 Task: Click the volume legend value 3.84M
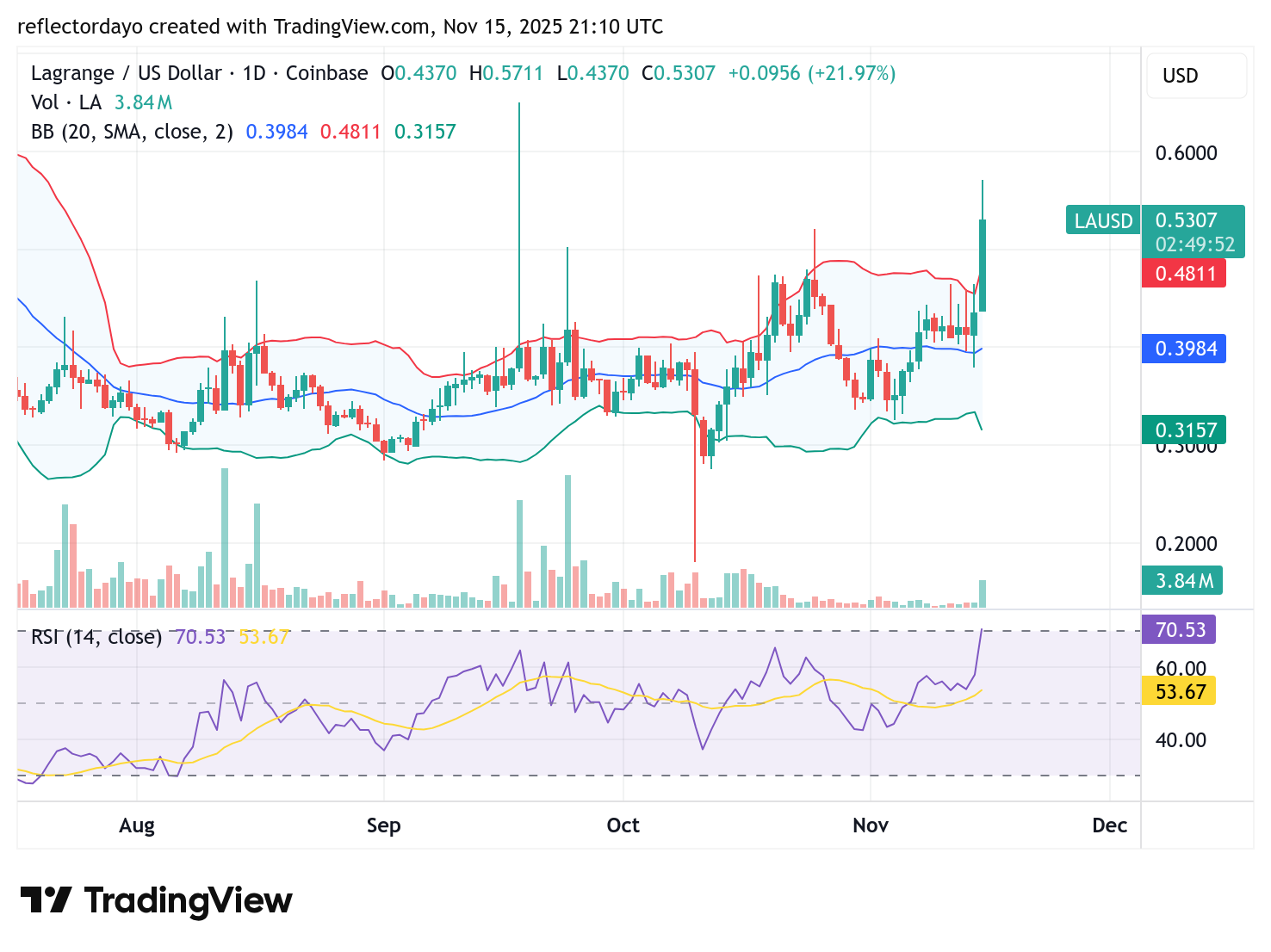coord(144,102)
